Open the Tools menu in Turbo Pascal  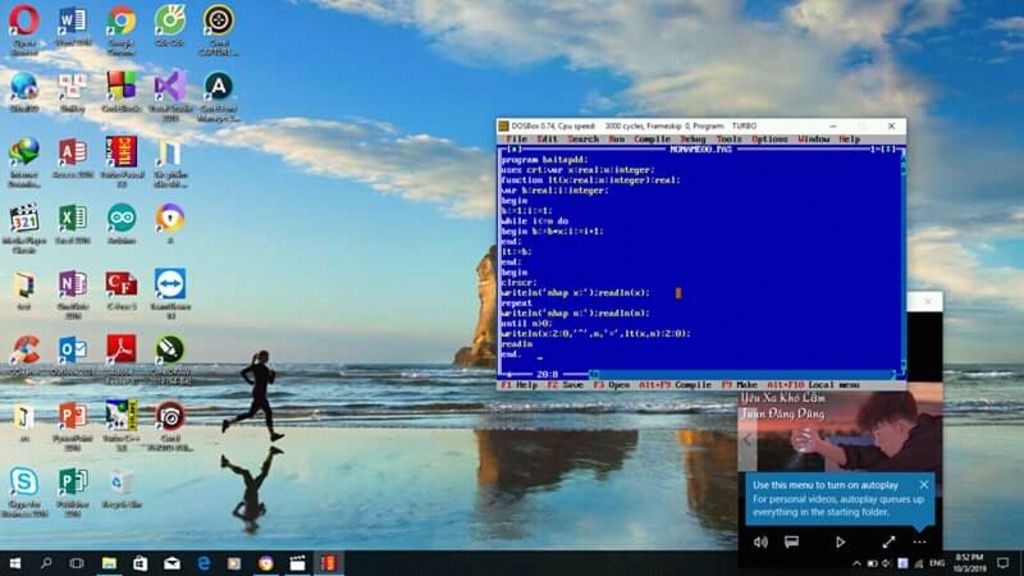729,139
